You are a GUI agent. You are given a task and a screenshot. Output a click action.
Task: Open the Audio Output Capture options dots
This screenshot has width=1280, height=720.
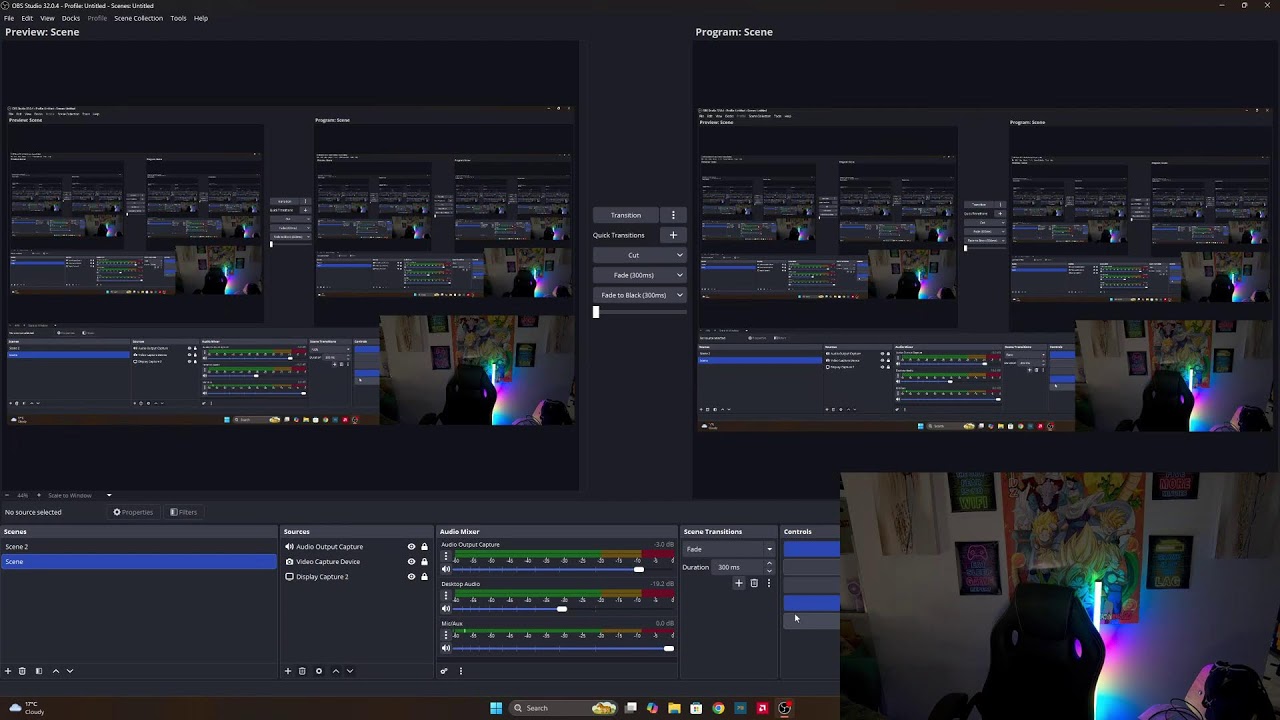tap(446, 556)
